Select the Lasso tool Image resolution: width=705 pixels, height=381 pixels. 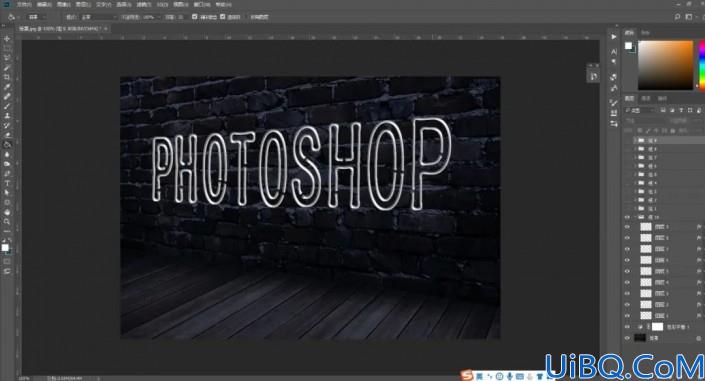7,58
